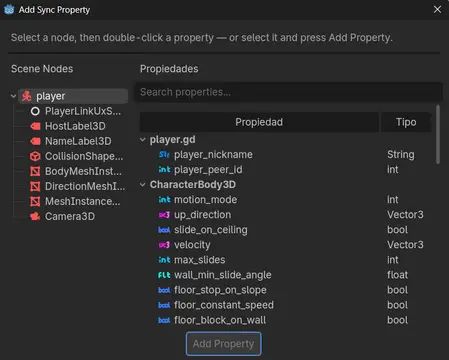Click the int icon beside player_peer_id

(164, 170)
